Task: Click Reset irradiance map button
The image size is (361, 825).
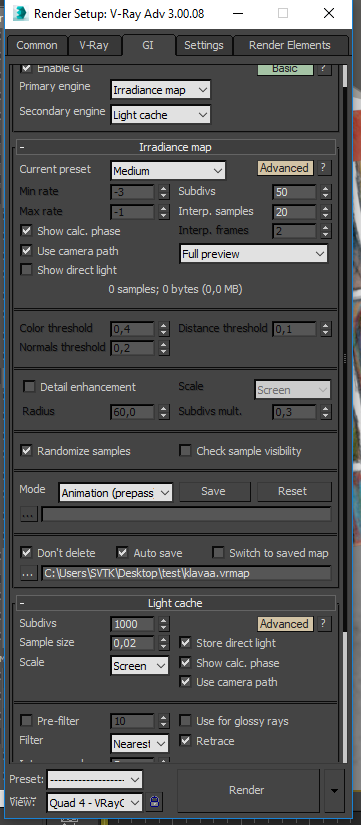Action: 294,491
